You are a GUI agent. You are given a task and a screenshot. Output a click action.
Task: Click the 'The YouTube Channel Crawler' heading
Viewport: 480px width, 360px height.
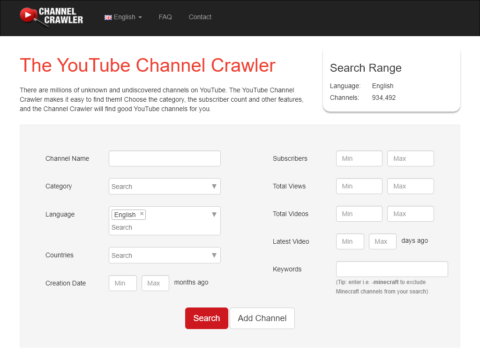(x=148, y=65)
